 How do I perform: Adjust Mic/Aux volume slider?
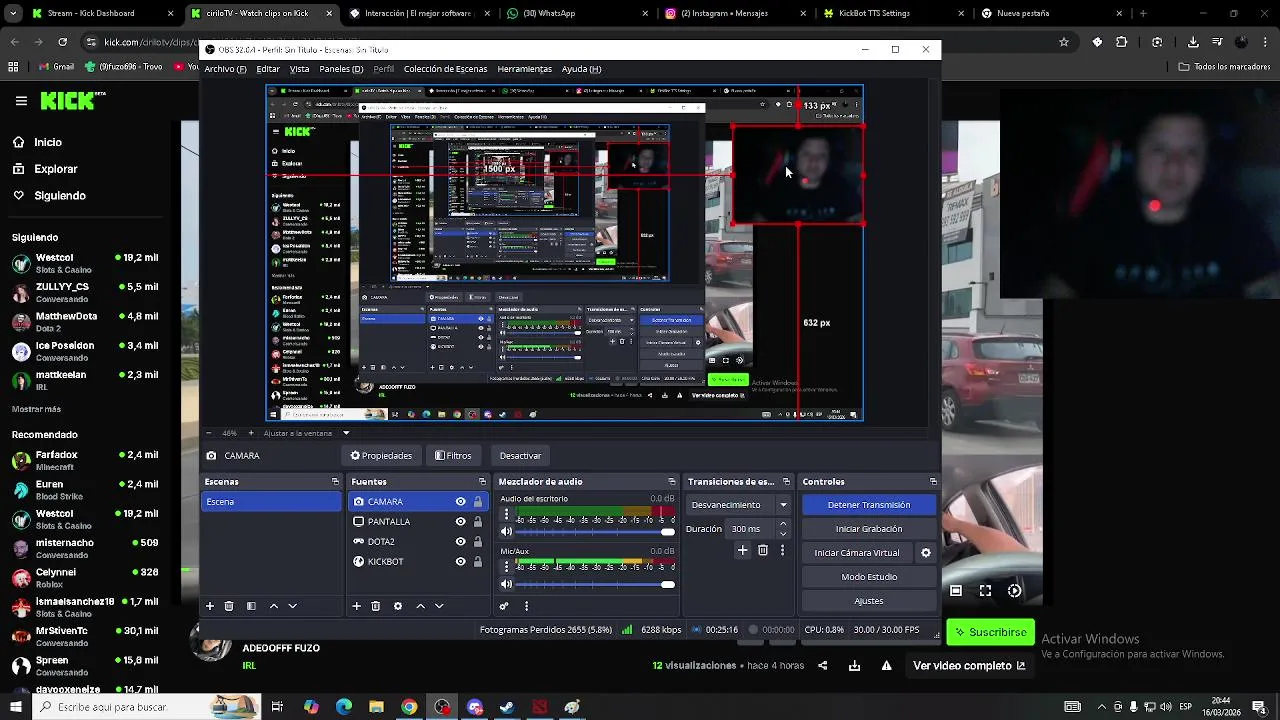tap(596, 585)
